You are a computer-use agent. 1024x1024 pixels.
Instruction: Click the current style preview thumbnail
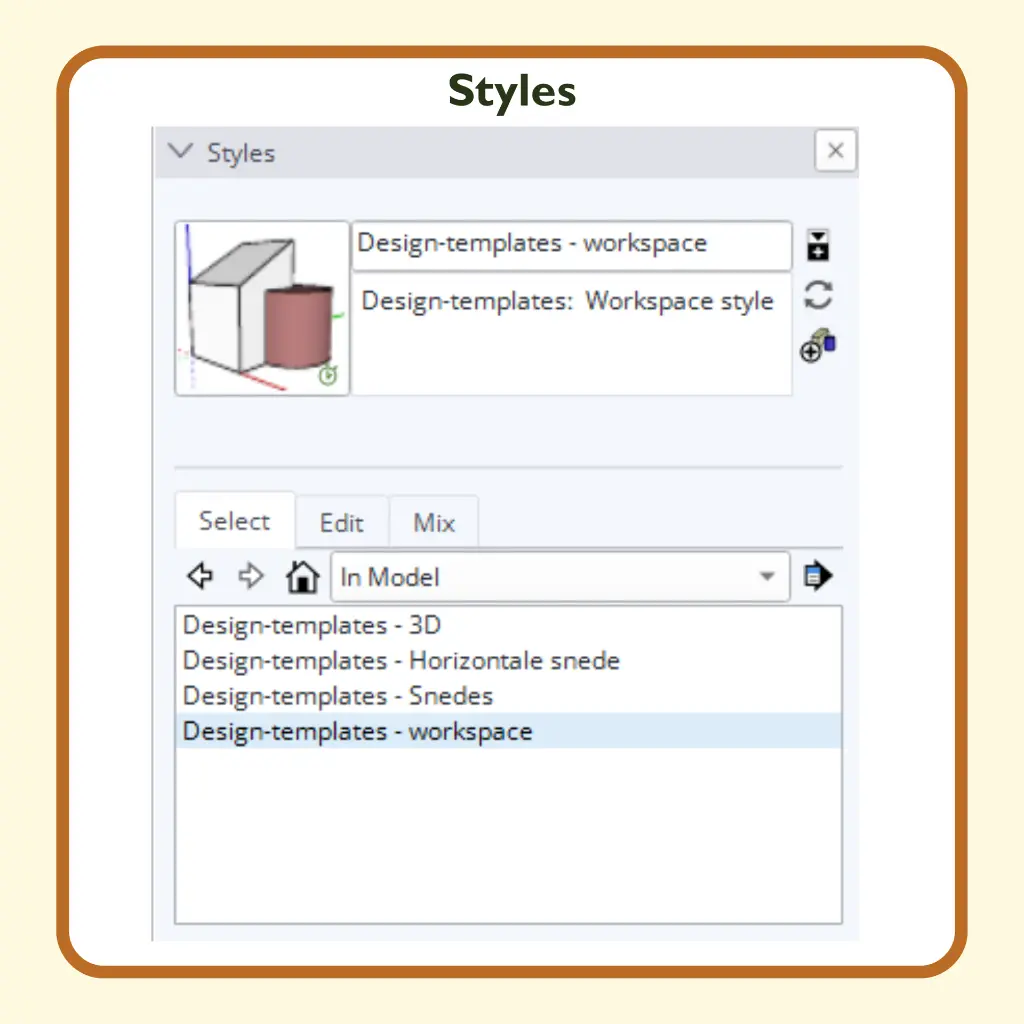[263, 308]
